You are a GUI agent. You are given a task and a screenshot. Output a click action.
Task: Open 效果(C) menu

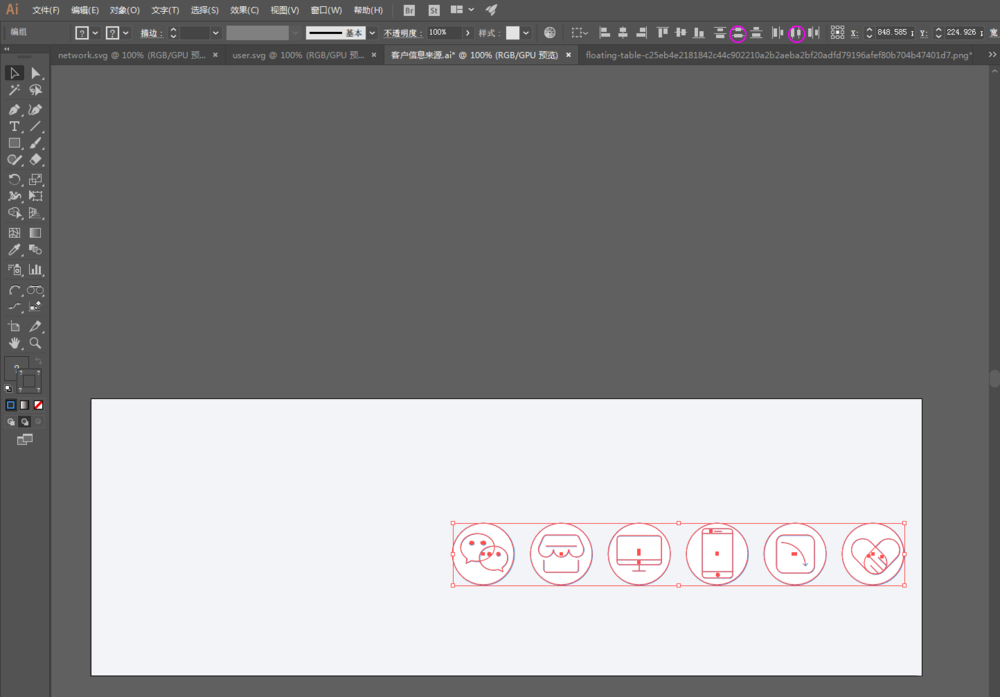[x=244, y=10]
